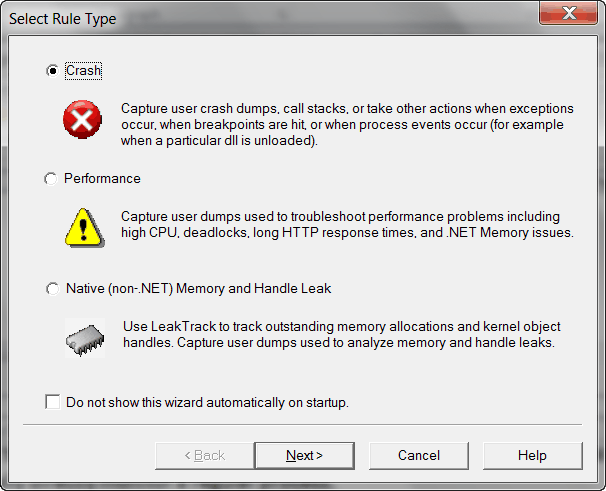Click the startup wizard checkbox label text

tap(208, 402)
